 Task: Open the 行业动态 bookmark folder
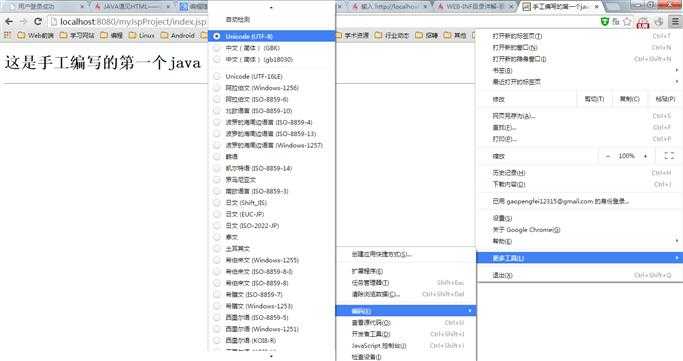tap(392, 35)
